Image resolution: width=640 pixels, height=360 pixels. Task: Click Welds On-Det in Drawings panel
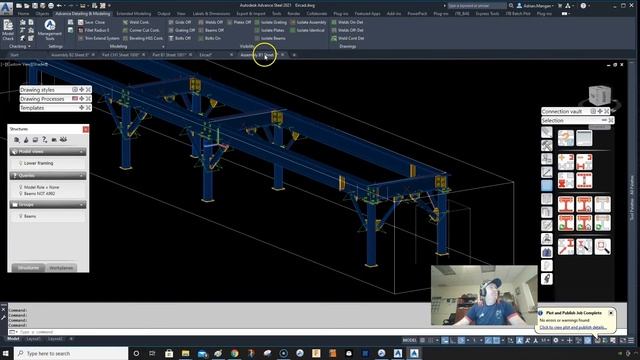pos(347,22)
